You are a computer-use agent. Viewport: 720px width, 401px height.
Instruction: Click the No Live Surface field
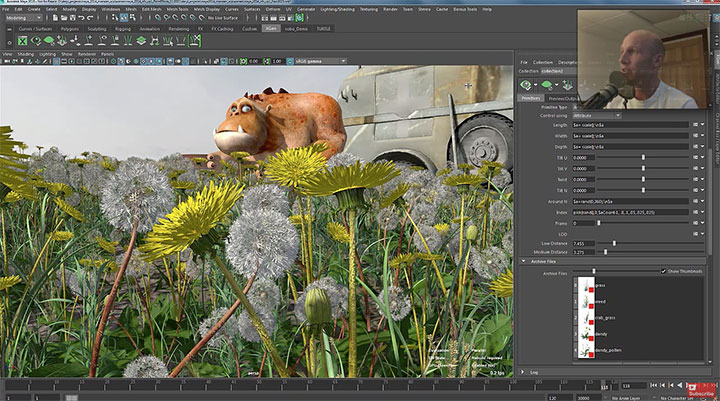tap(224, 18)
